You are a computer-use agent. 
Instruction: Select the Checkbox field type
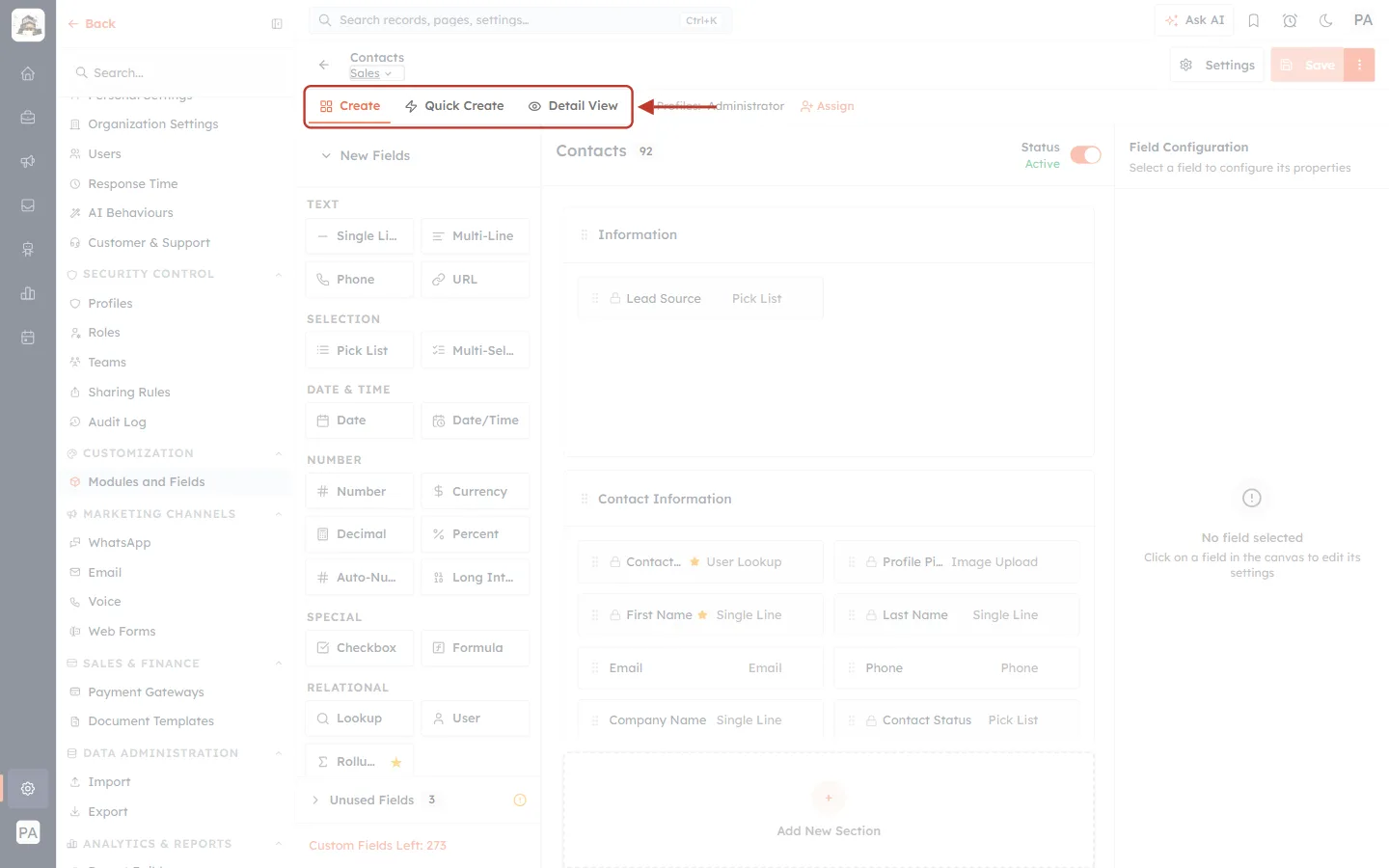point(360,648)
